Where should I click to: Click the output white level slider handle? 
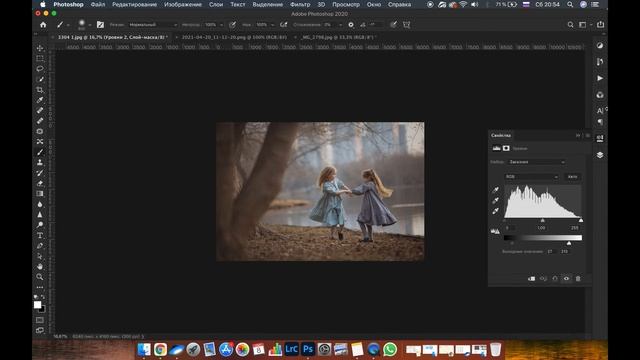click(x=569, y=243)
